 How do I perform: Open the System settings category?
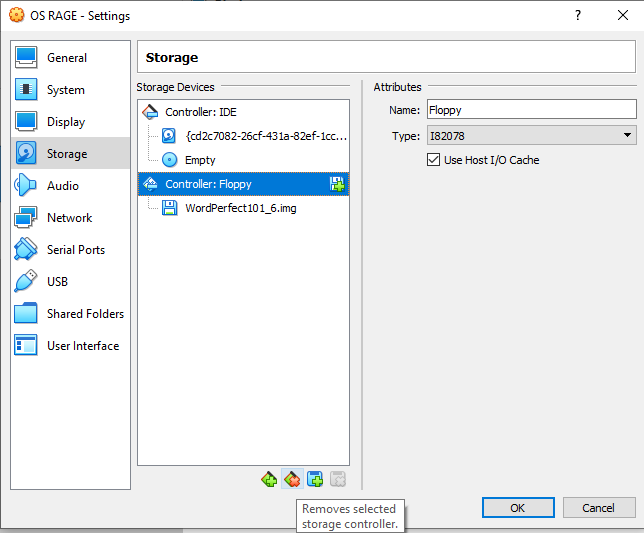click(x=66, y=90)
